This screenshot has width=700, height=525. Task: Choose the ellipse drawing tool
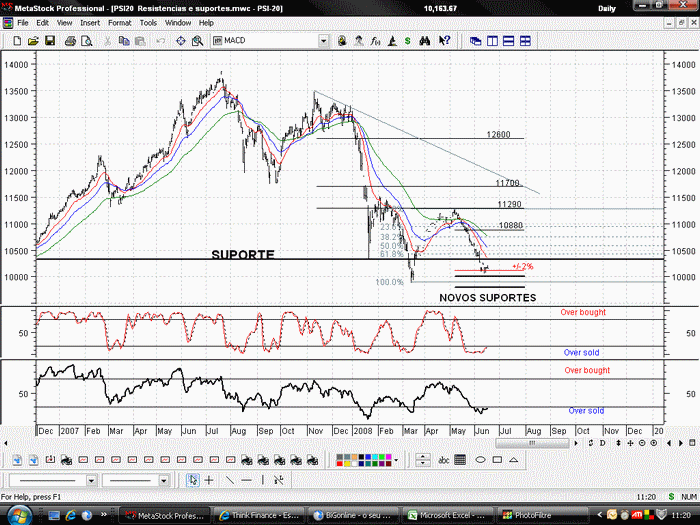480,460
